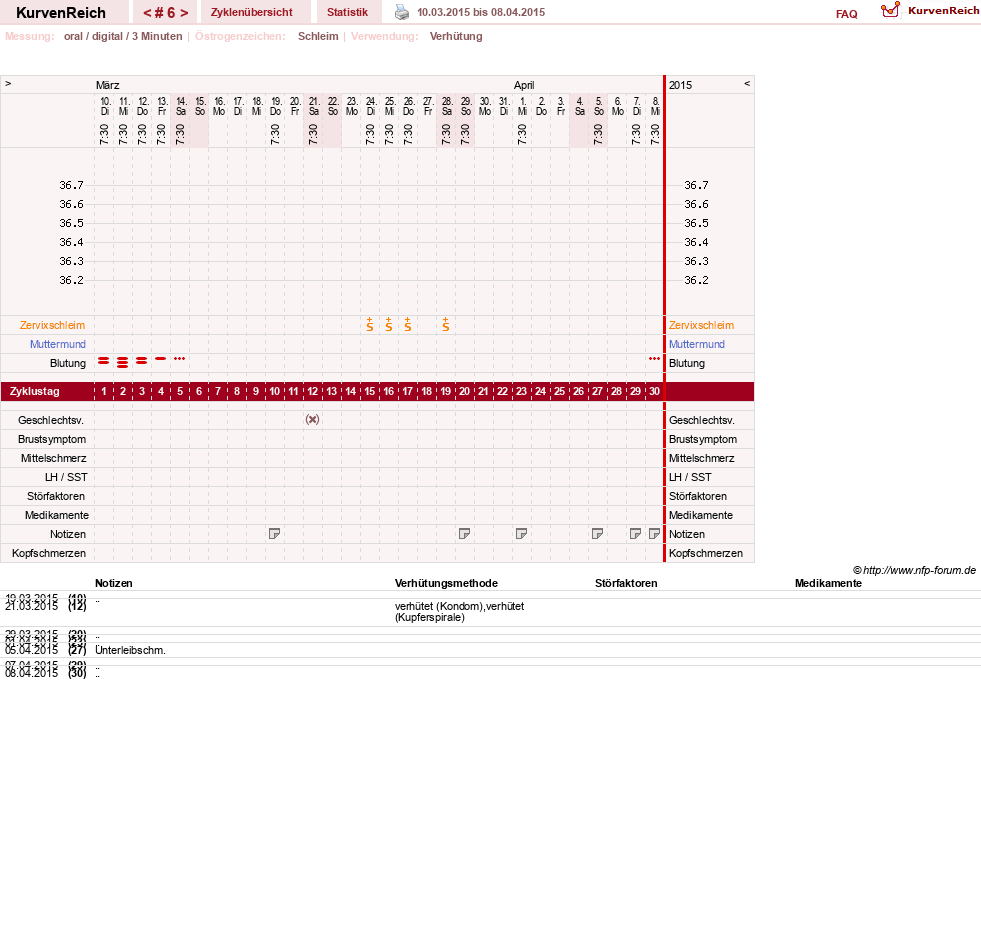Click 'verhütet (Kondom),verhütet (Kupferspirale)' entry
981x937 pixels.
[460, 612]
